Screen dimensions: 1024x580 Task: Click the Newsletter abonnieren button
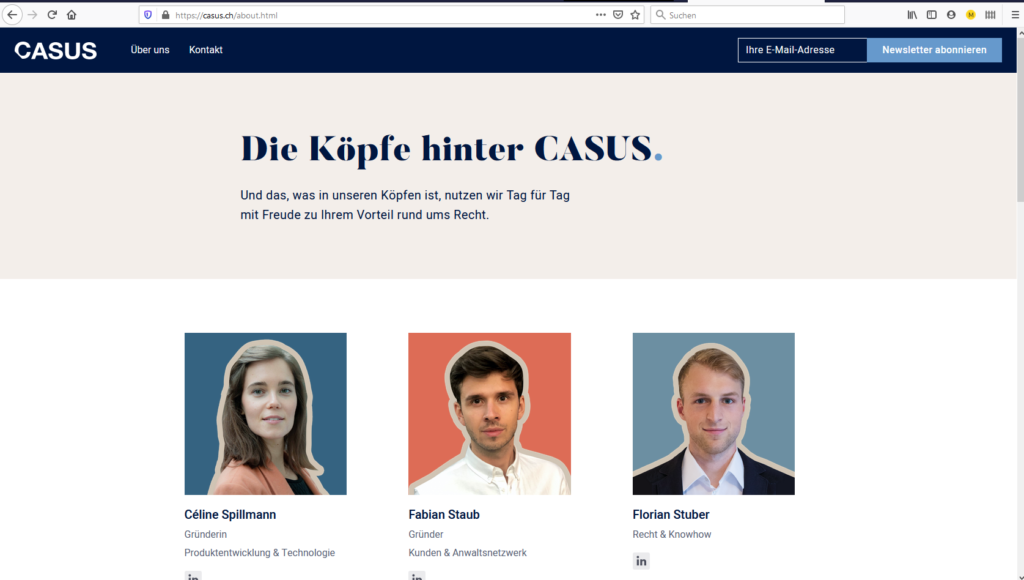[934, 50]
